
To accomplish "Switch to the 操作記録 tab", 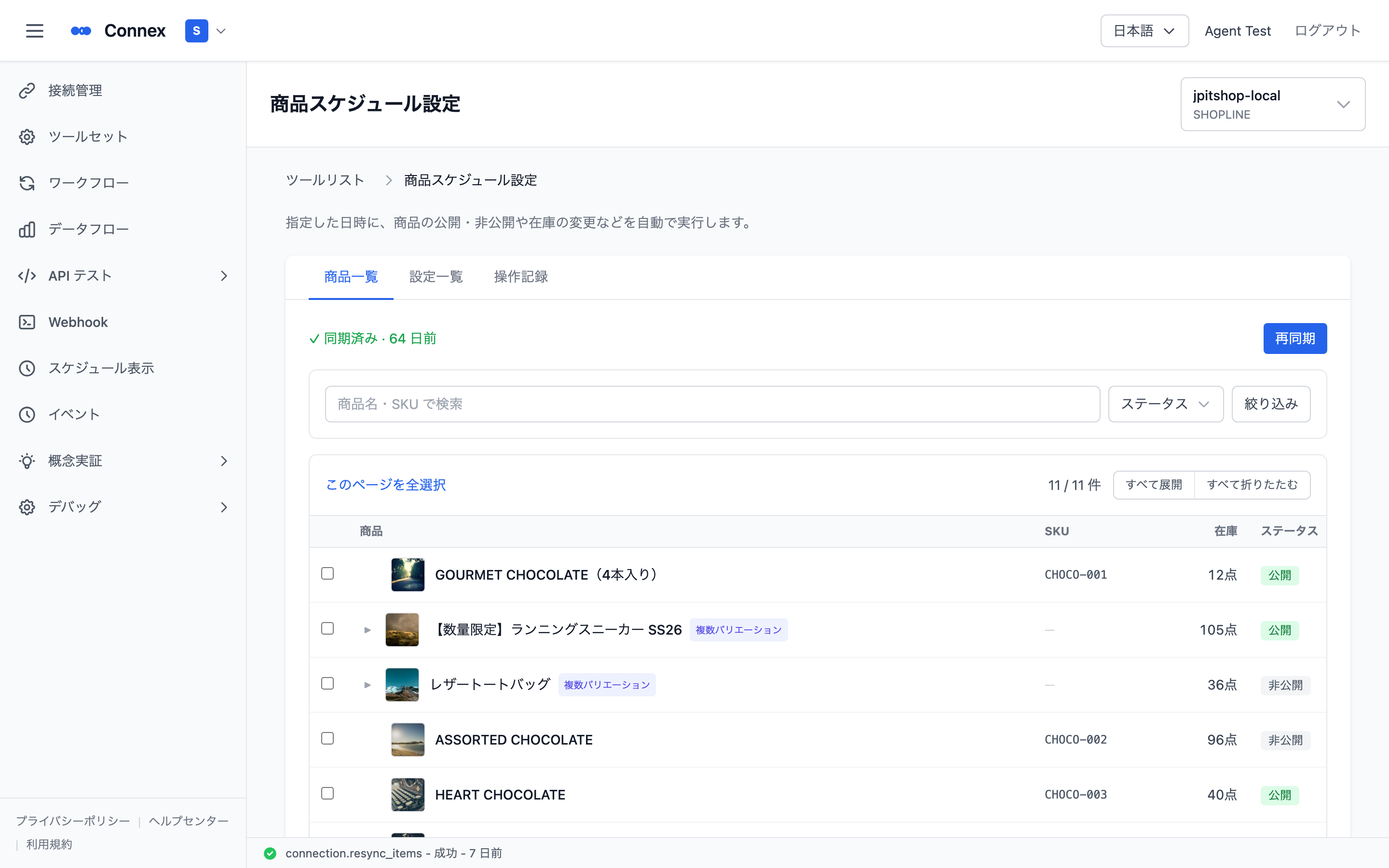I will click(x=520, y=277).
